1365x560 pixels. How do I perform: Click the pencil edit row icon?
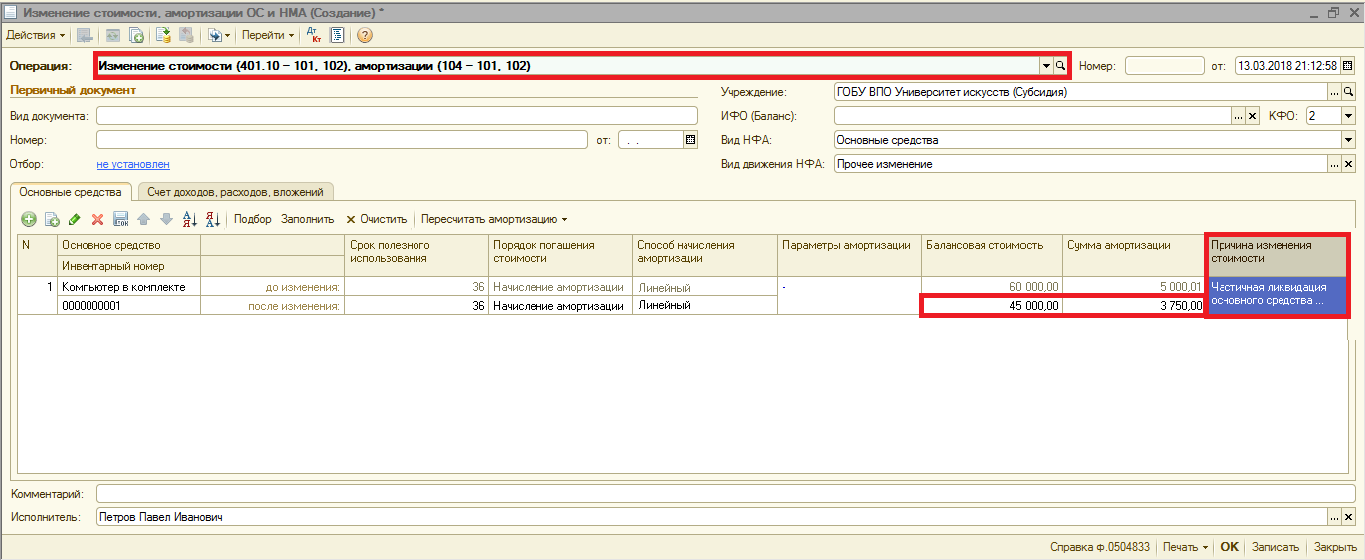[75, 219]
